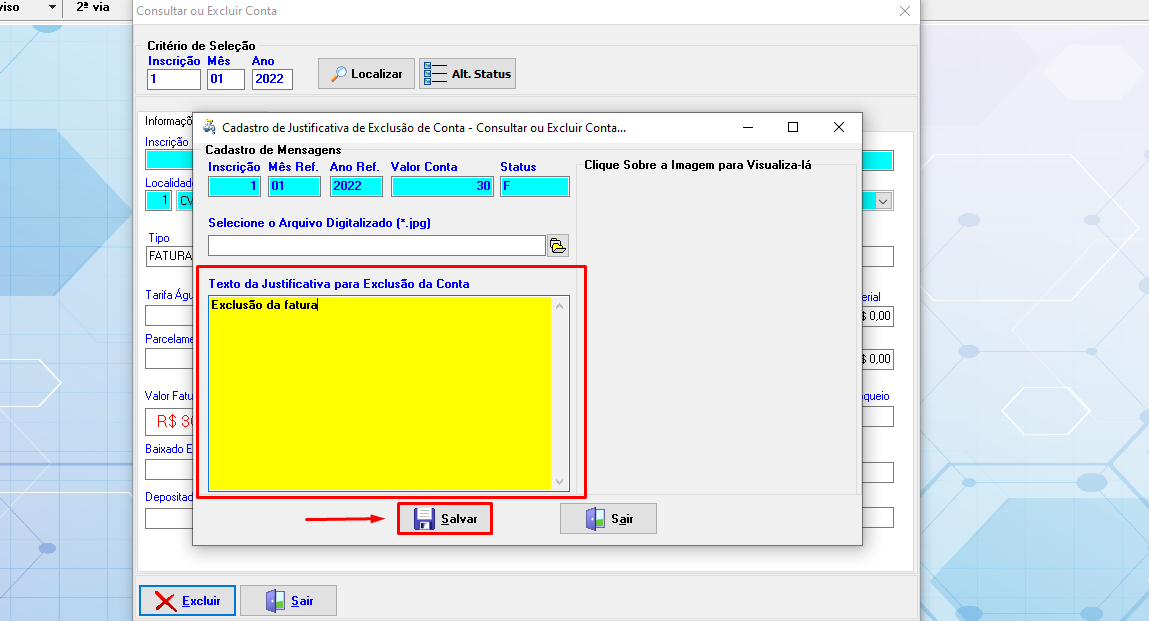Click the scroll down arrow in justification text
Viewport: 1149px width, 621px height.
pos(560,481)
